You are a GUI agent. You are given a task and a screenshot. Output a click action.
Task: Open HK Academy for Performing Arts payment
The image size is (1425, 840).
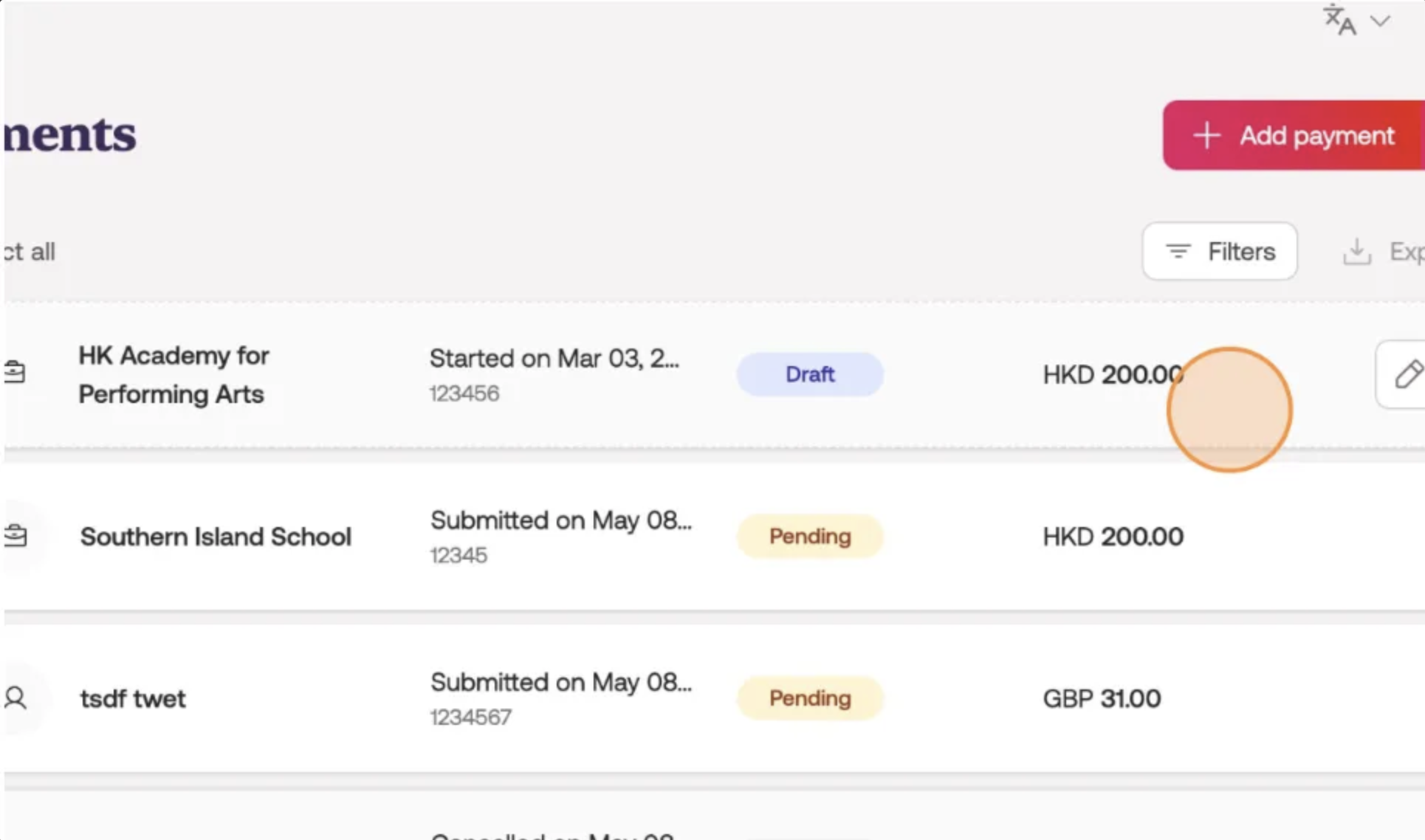[x=174, y=374]
